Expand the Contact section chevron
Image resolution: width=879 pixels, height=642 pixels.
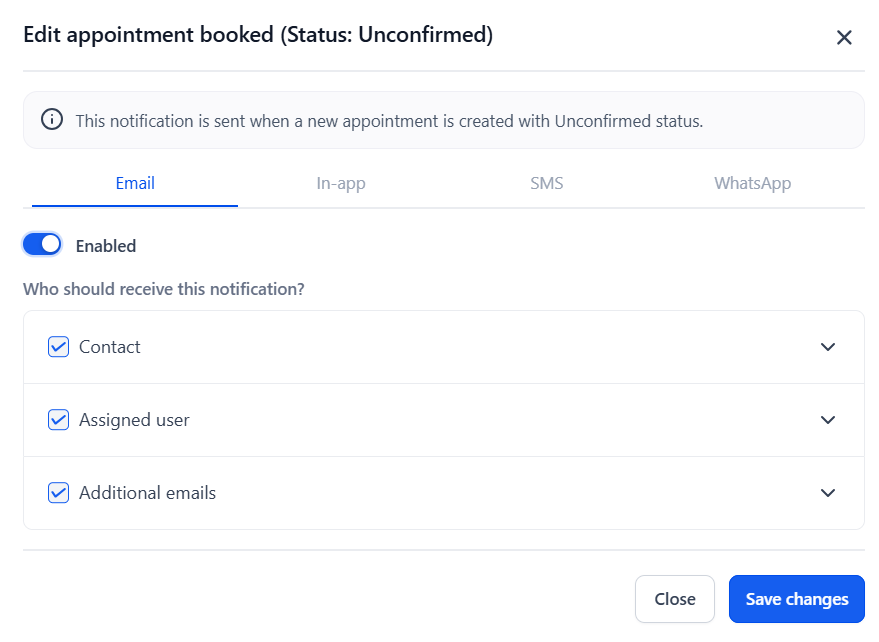(827, 347)
